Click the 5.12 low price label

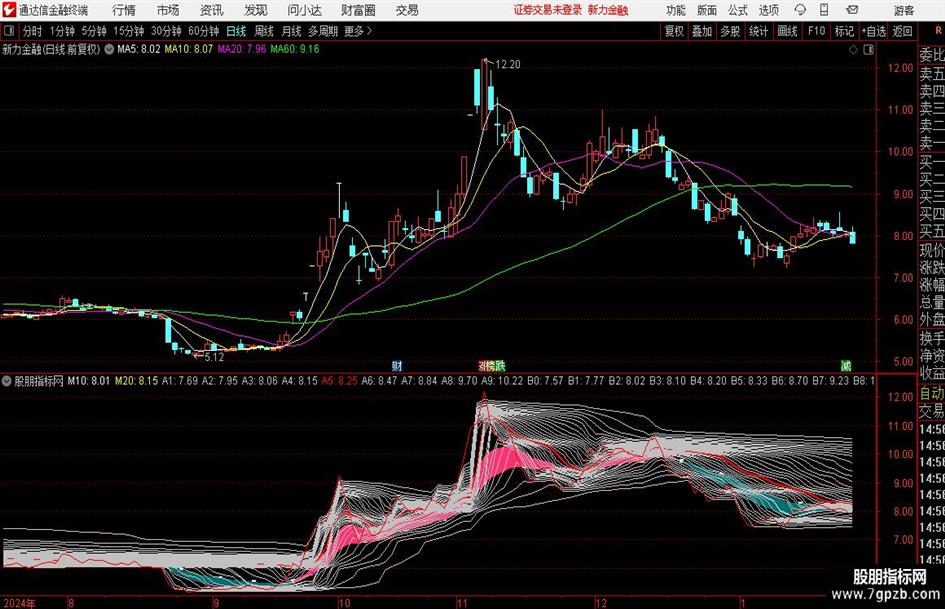coord(213,357)
